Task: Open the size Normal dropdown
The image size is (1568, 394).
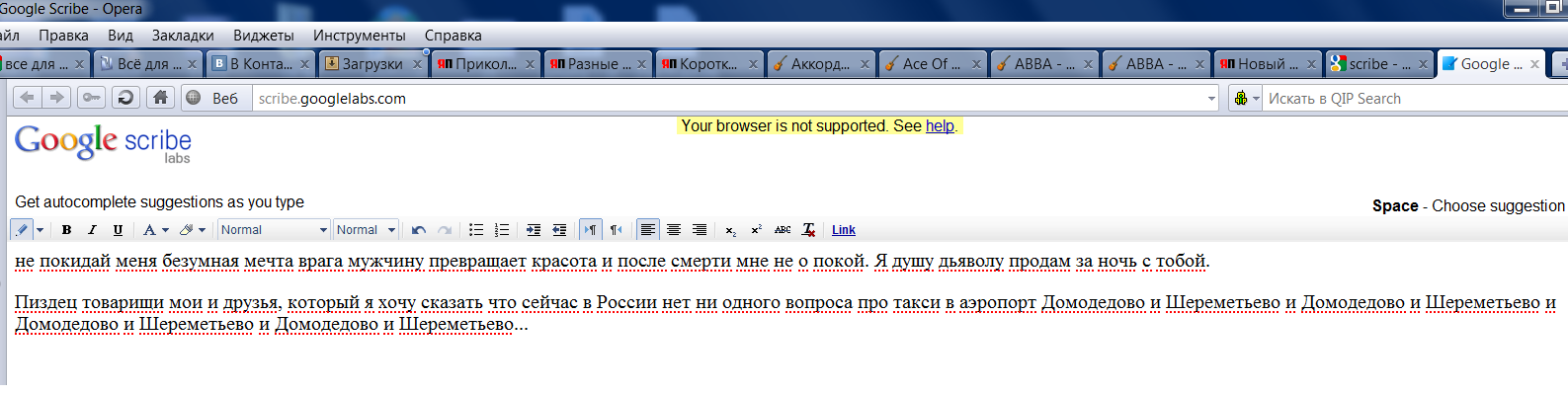Action: (366, 229)
